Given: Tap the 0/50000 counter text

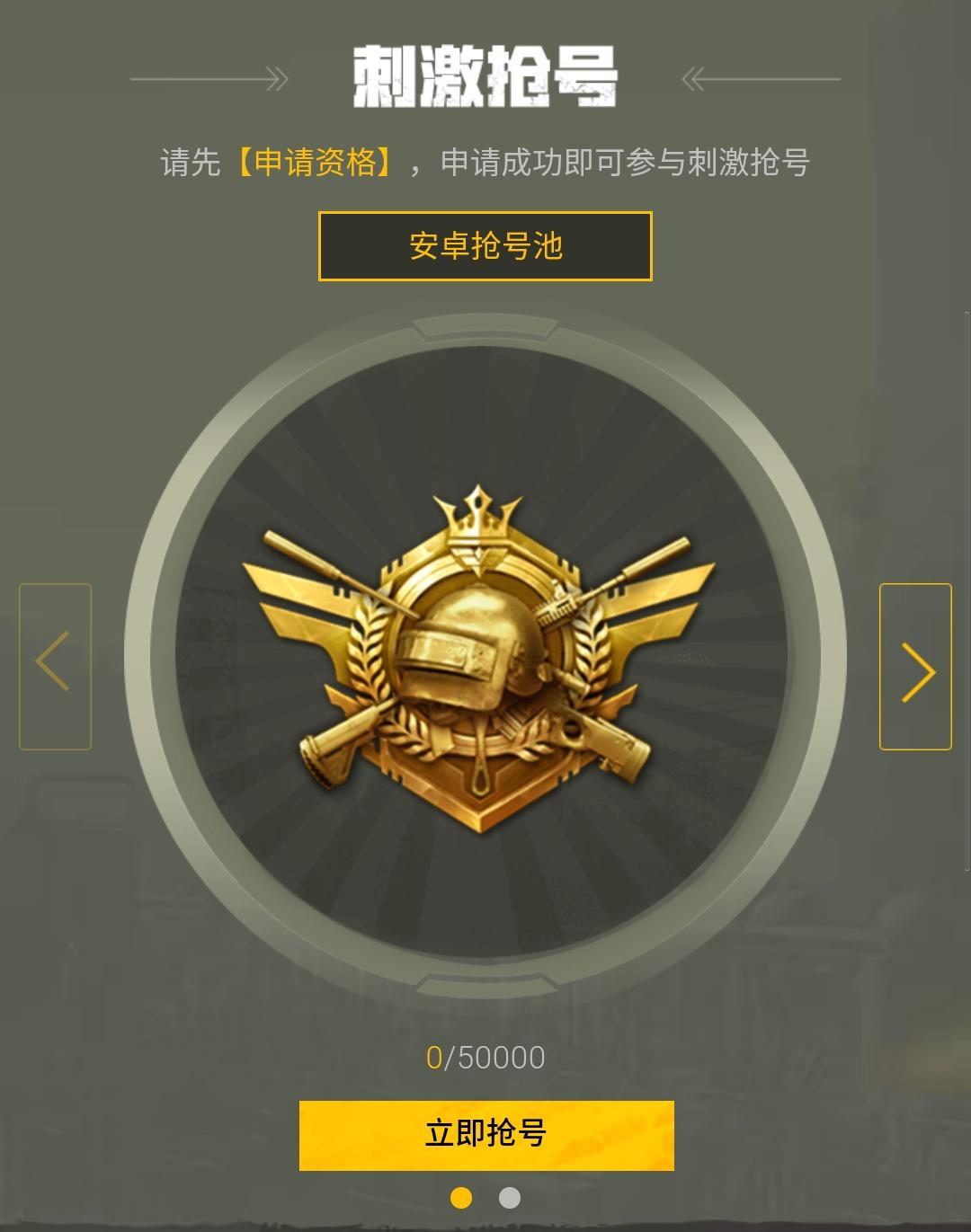Looking at the screenshot, I should click(x=485, y=1058).
